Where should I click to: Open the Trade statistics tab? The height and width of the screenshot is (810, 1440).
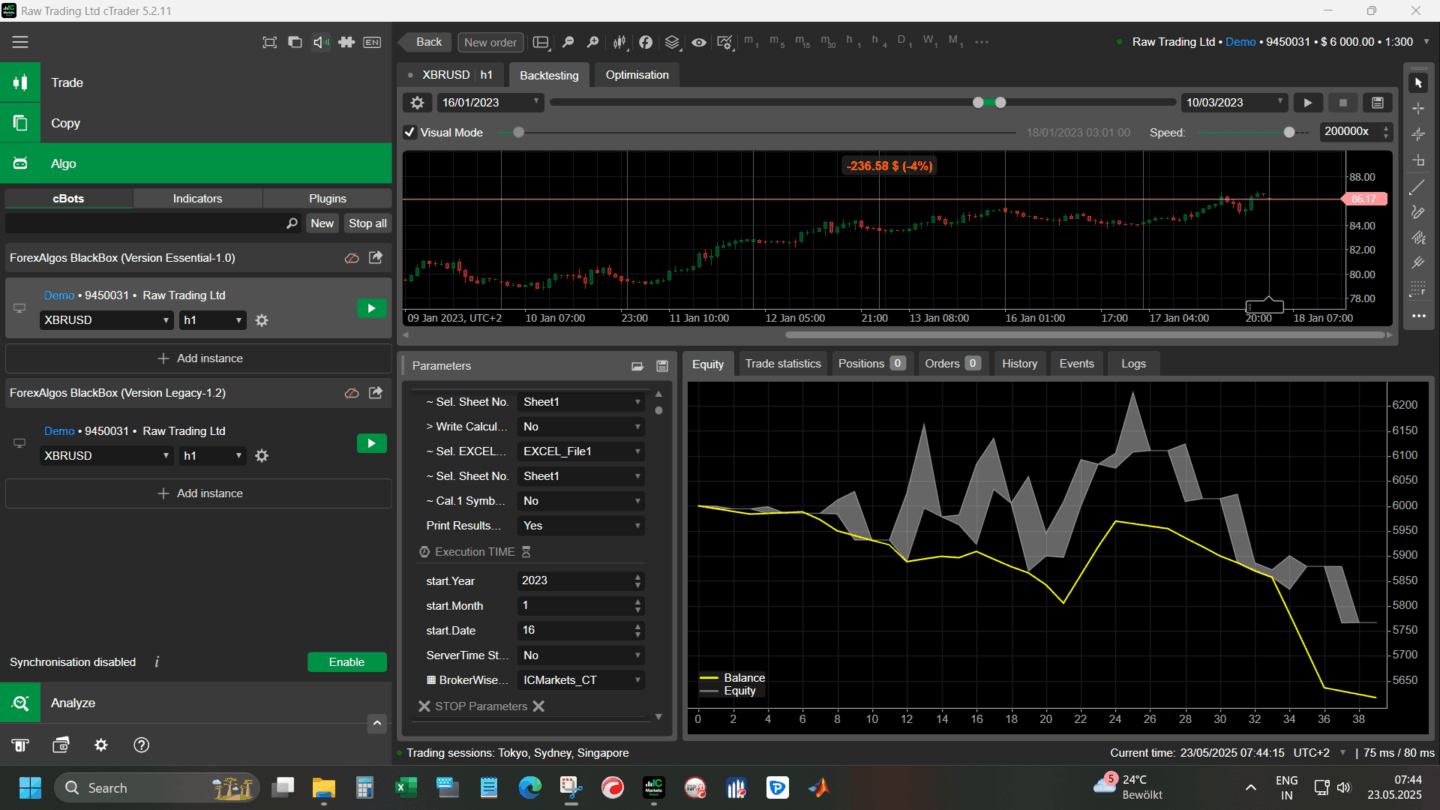(782, 364)
